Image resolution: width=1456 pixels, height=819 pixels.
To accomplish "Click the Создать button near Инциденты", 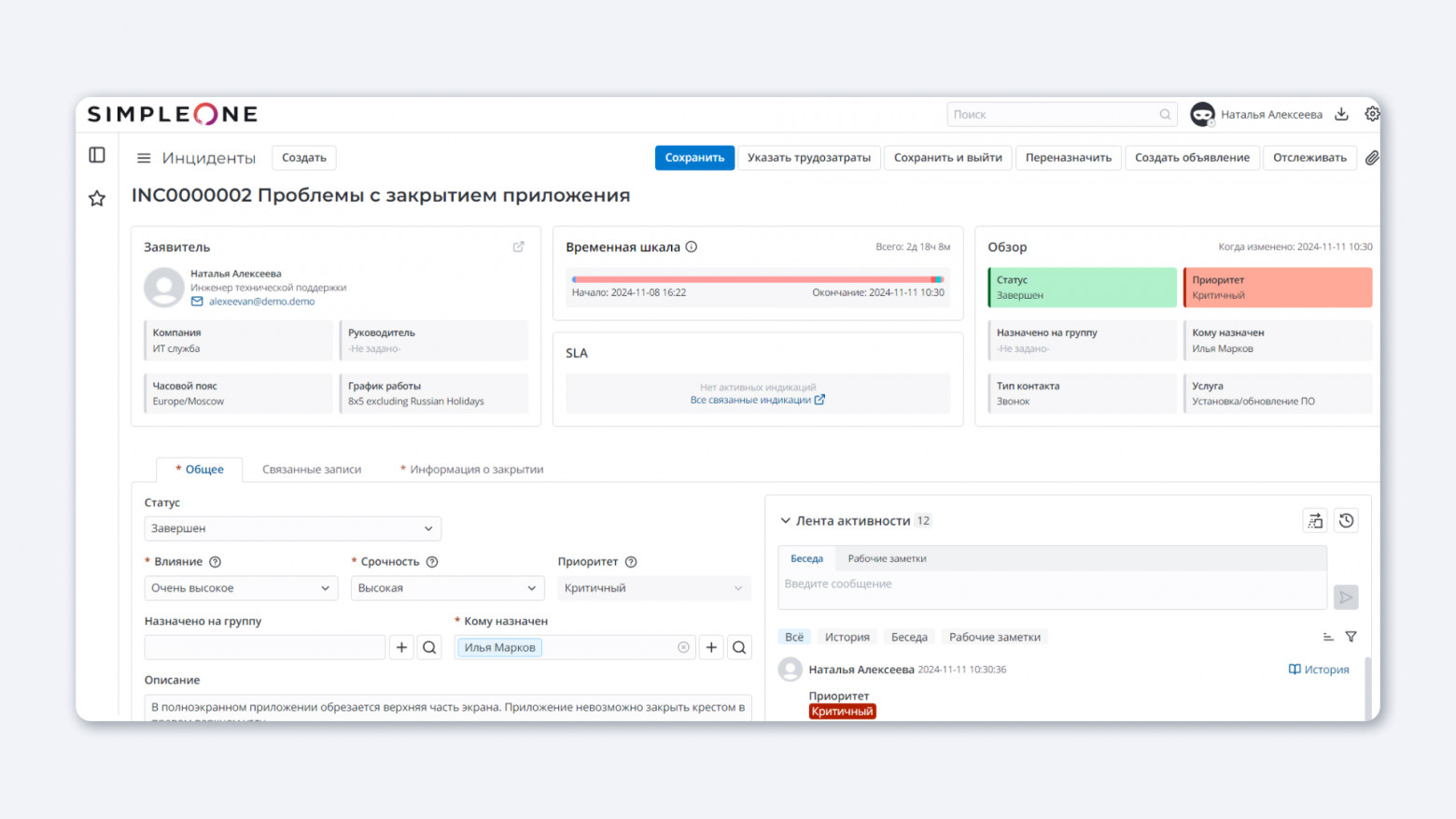I will point(304,158).
